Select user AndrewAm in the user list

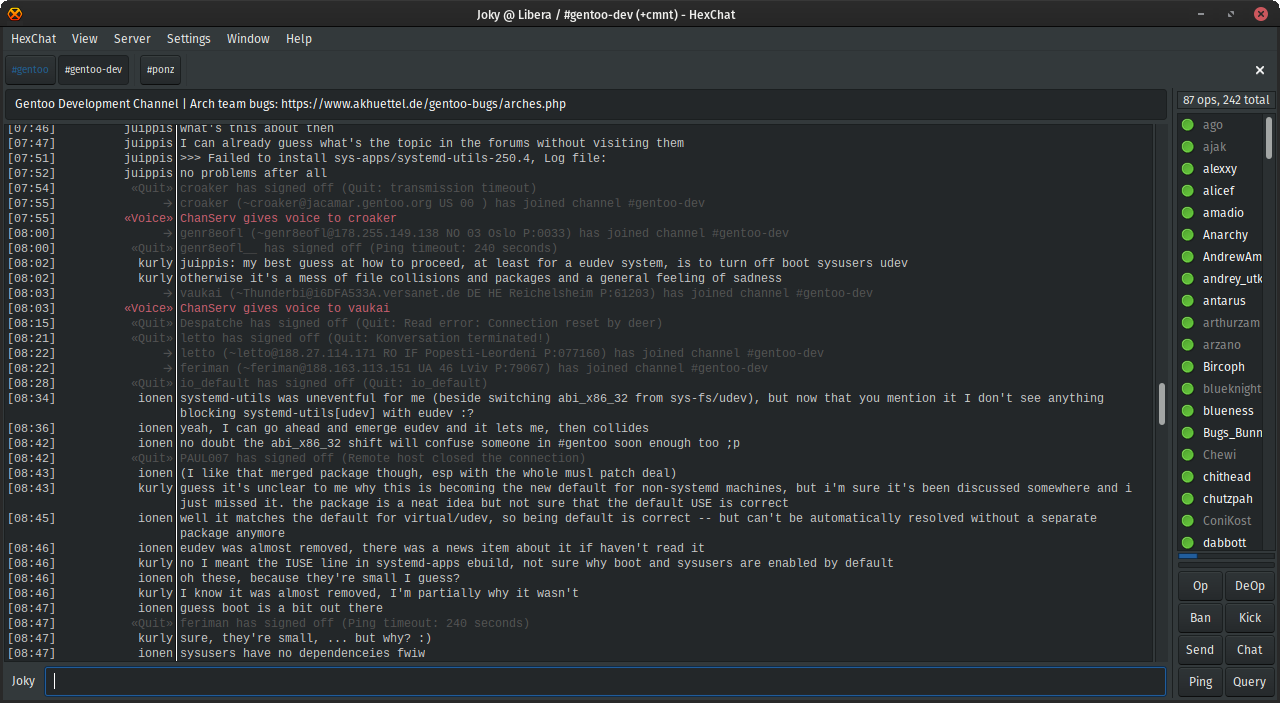[x=1232, y=257]
